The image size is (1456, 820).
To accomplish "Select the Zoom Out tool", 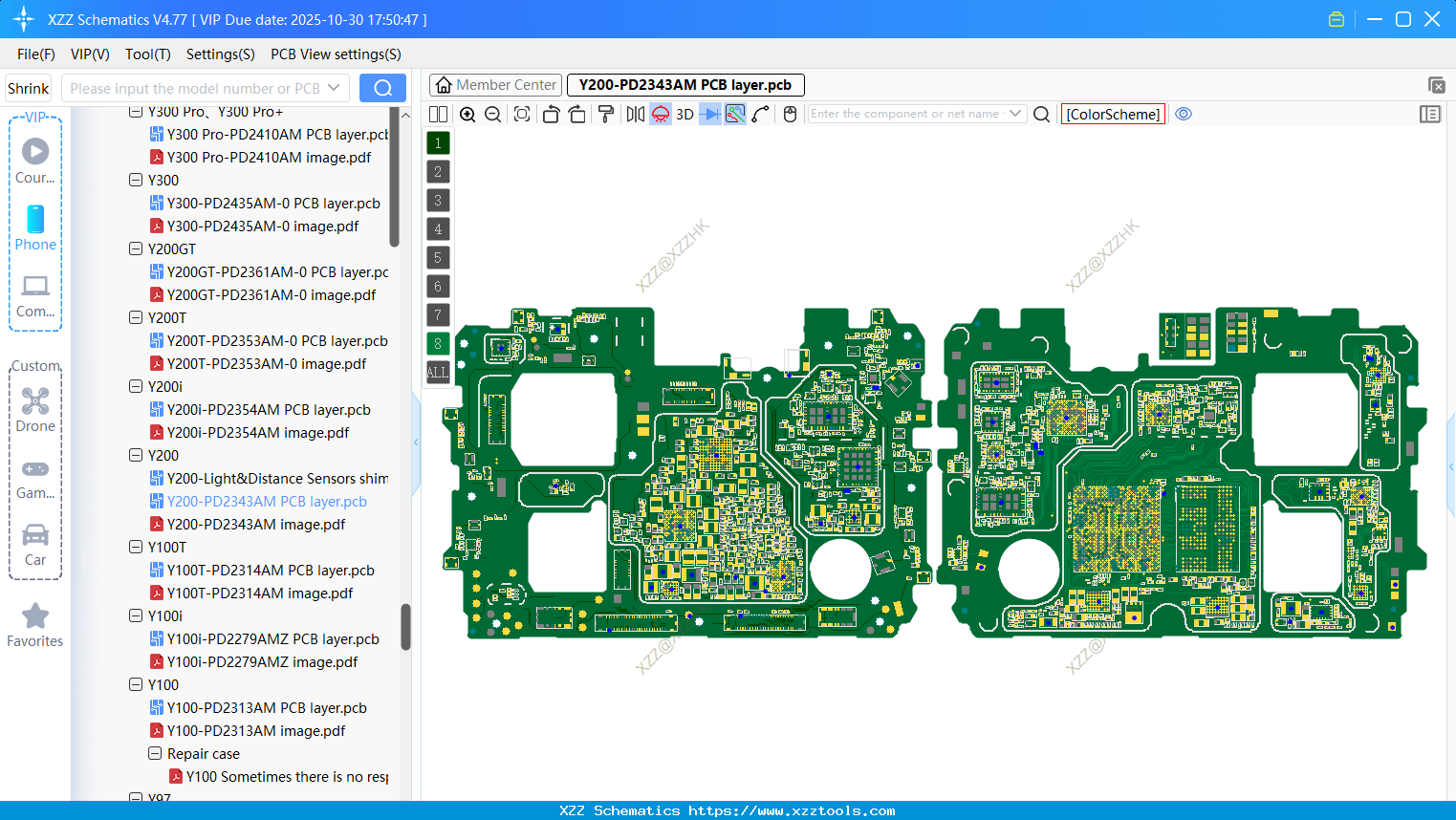I will (492, 114).
